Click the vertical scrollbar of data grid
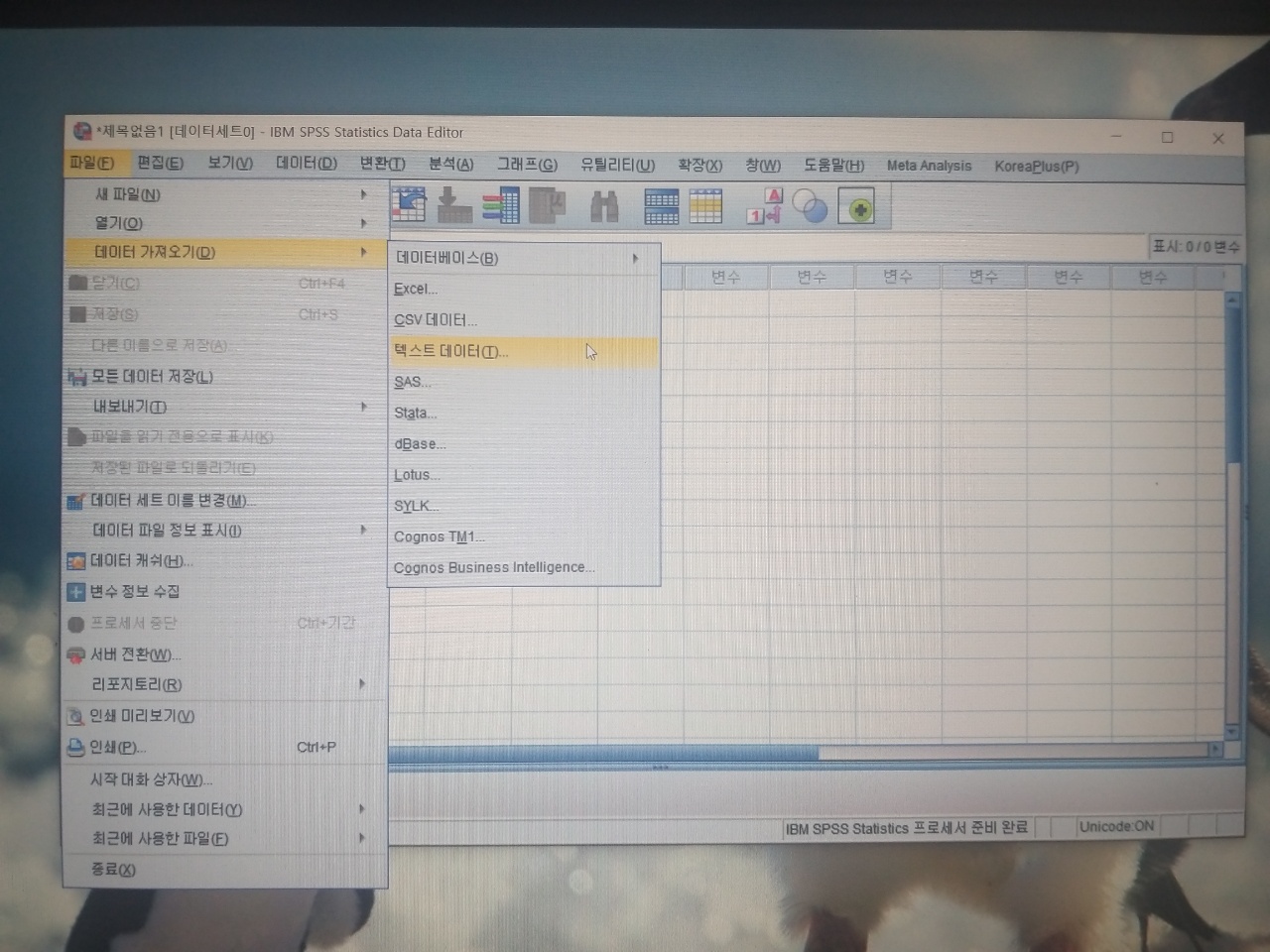The height and width of the screenshot is (952, 1270). click(1232, 516)
